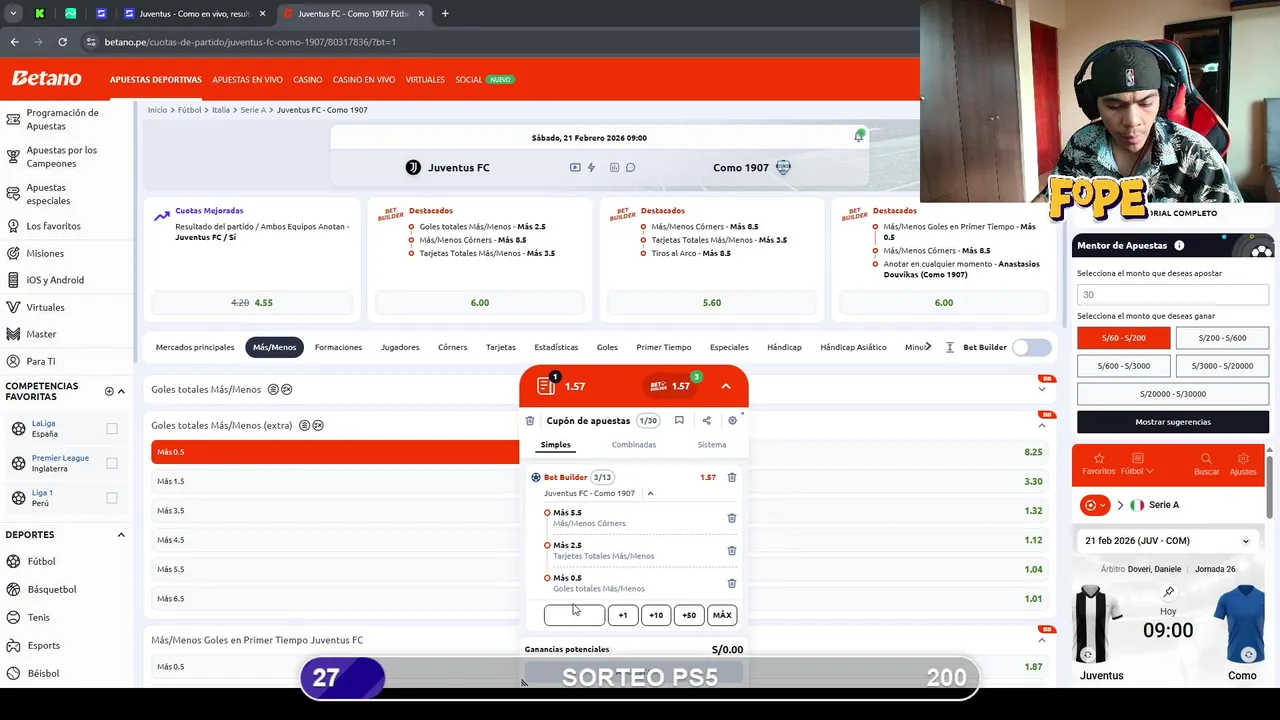The width and height of the screenshot is (1280, 720).
Task: Clear the whole coupon with top trash icon
Action: [530, 421]
